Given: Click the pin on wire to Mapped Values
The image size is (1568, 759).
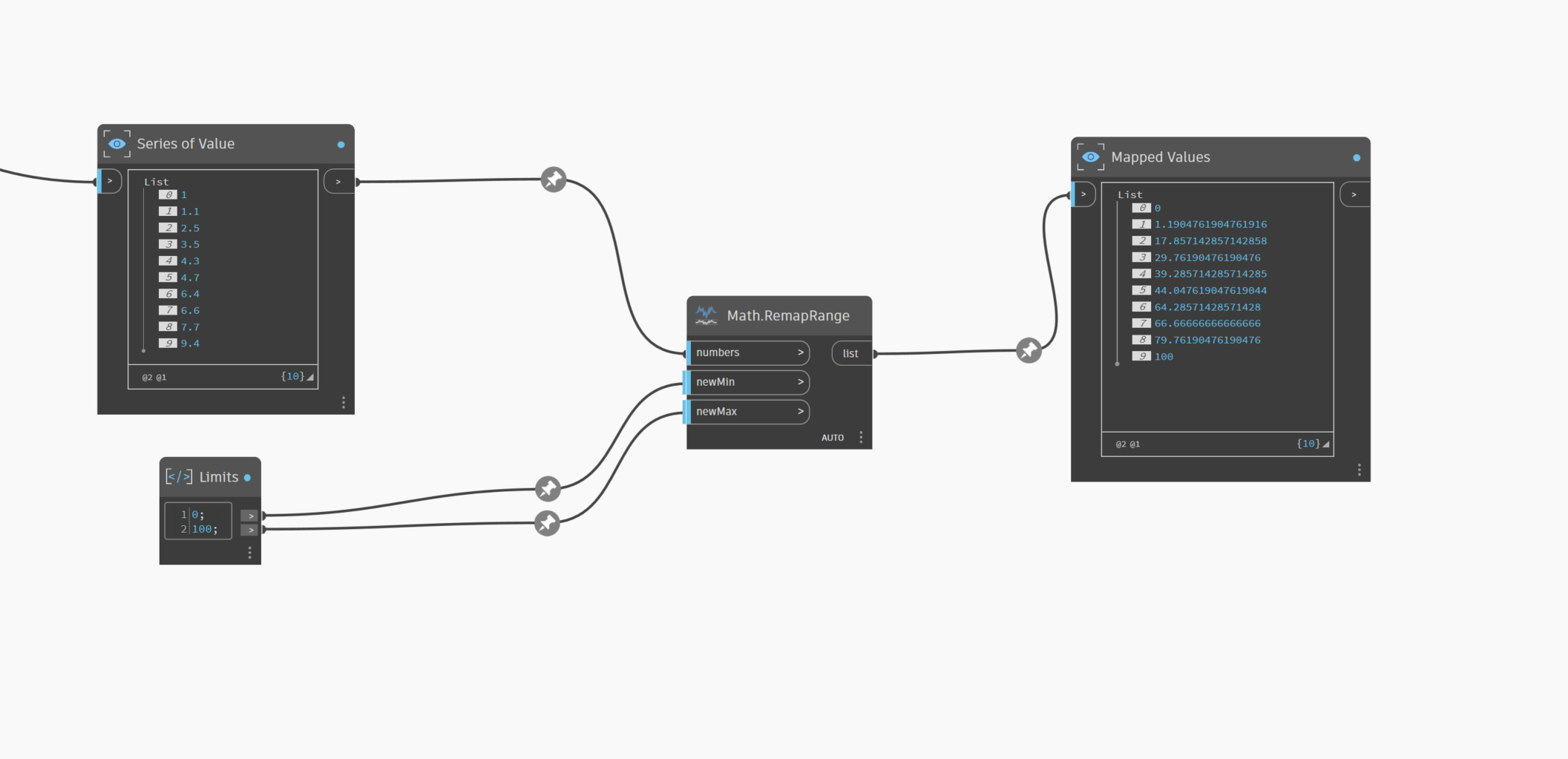Looking at the screenshot, I should (x=1029, y=350).
